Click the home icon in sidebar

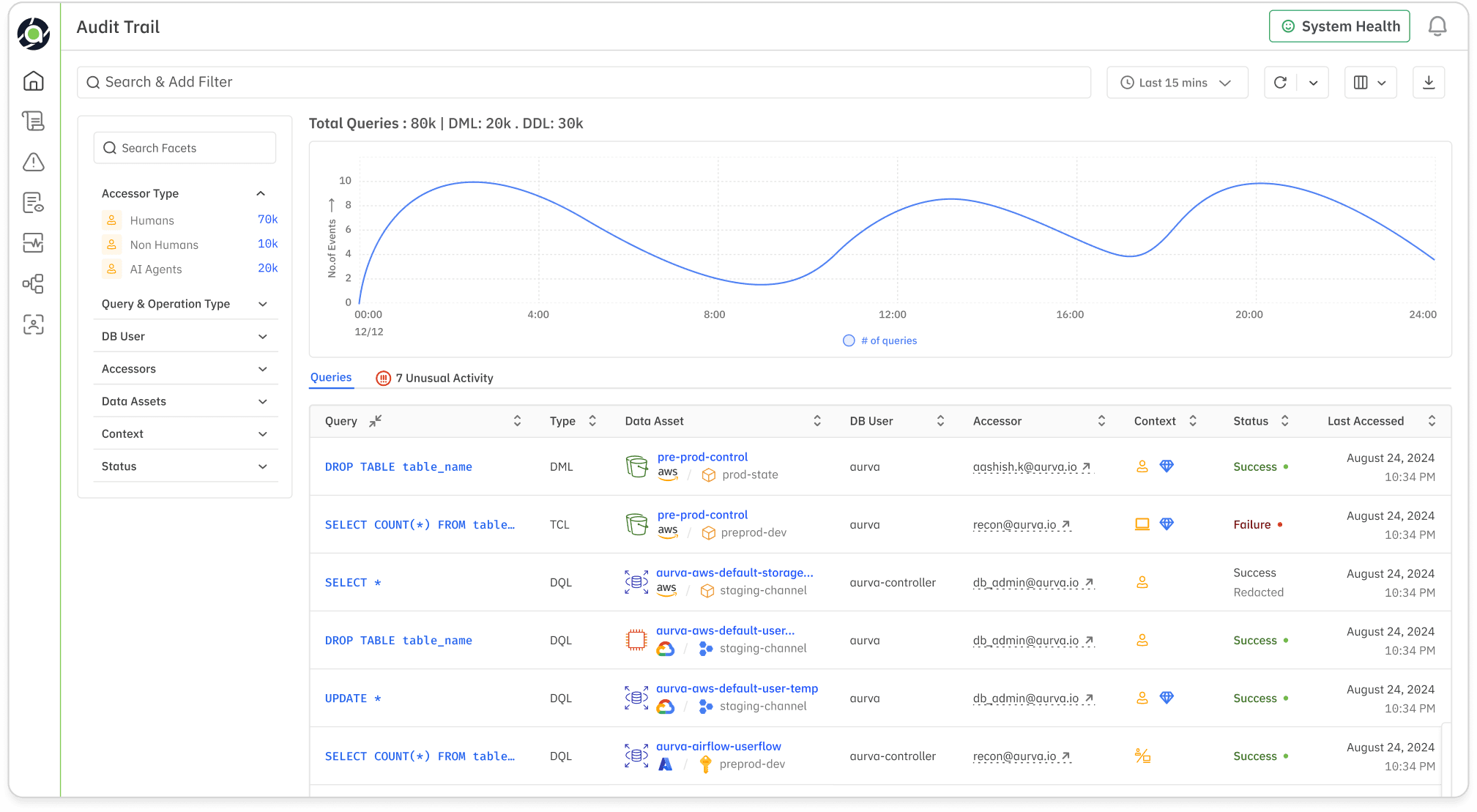[34, 81]
